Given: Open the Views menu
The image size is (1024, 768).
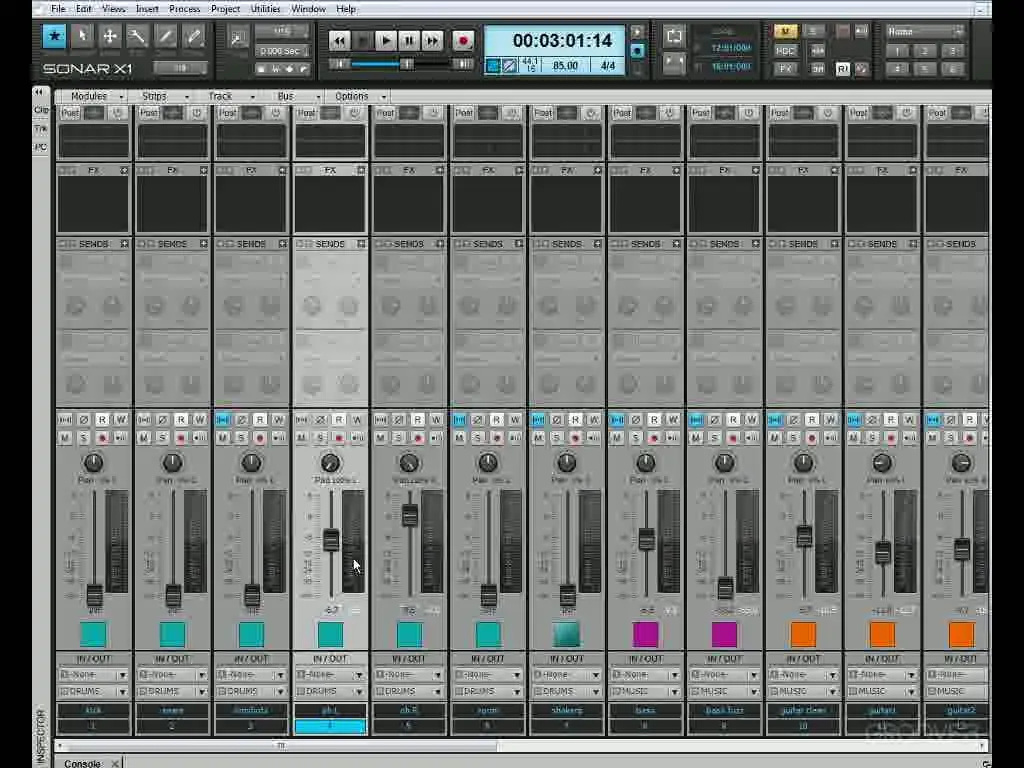Looking at the screenshot, I should [114, 9].
